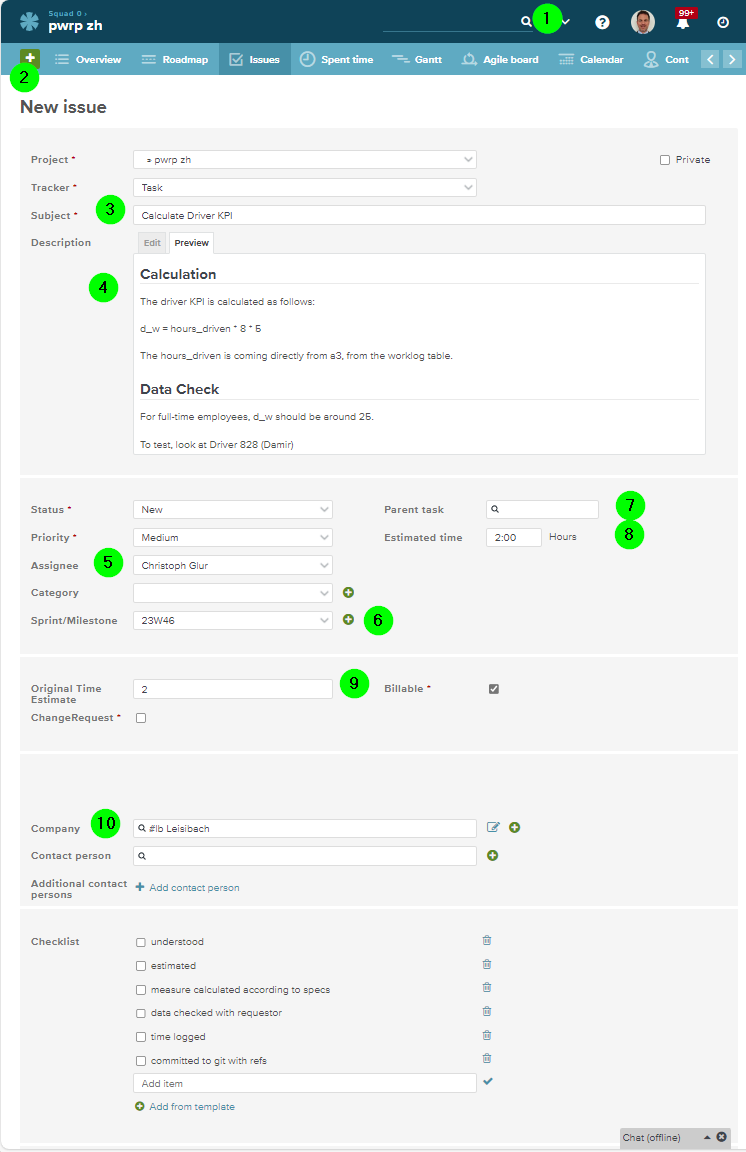This screenshot has width=746, height=1152.
Task: Check 'measure calculated according to specs' box
Action: pyautogui.click(x=141, y=990)
